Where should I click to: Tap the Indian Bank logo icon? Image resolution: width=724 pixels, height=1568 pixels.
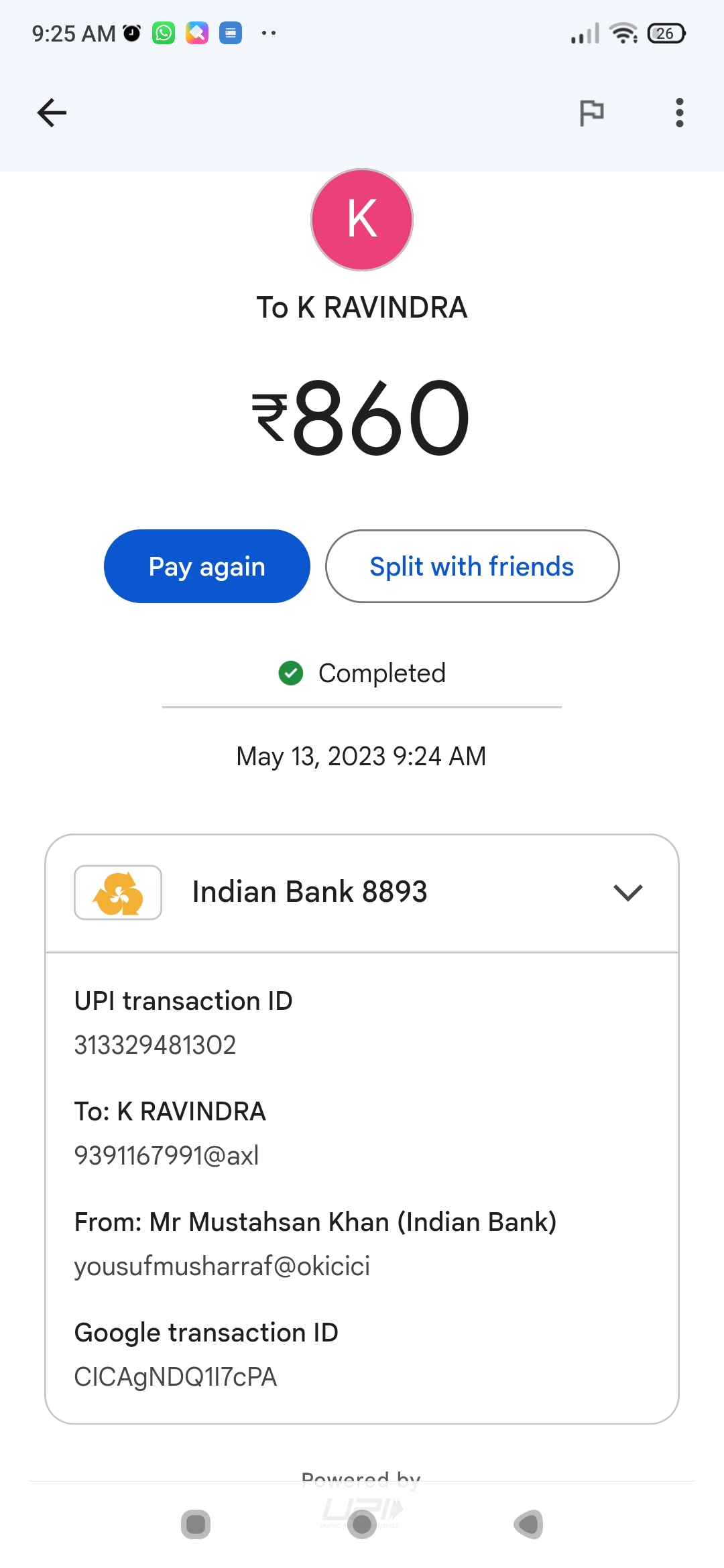[x=118, y=893]
